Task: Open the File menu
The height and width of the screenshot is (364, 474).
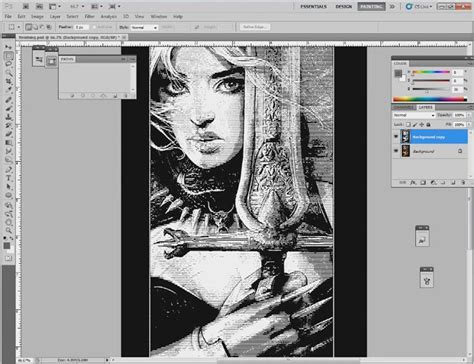Action: coord(8,16)
